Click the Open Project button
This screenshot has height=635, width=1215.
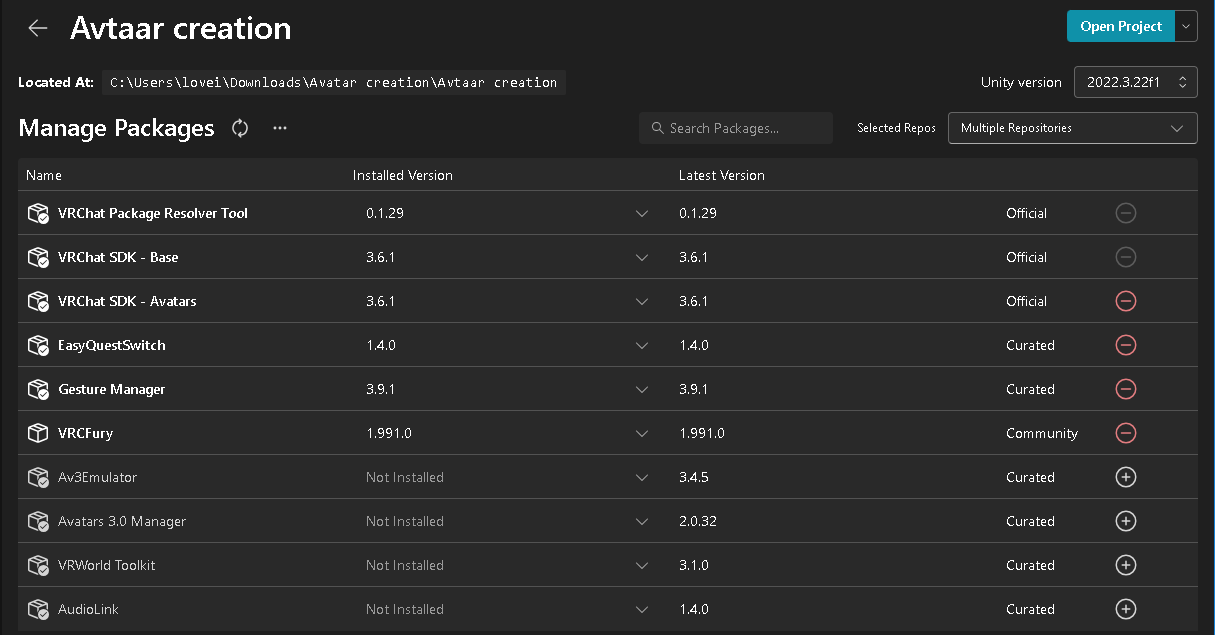point(1120,26)
